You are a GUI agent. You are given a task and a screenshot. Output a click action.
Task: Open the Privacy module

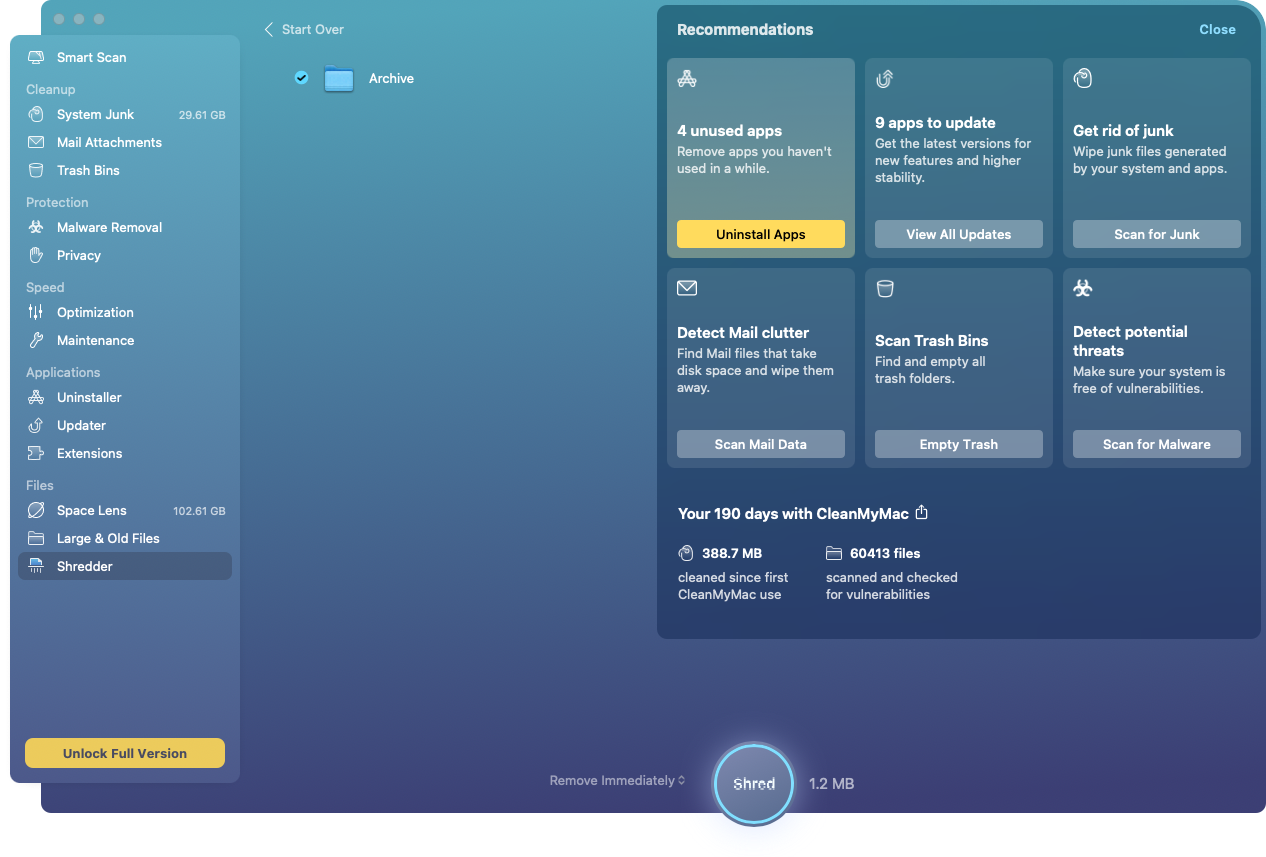point(125,256)
